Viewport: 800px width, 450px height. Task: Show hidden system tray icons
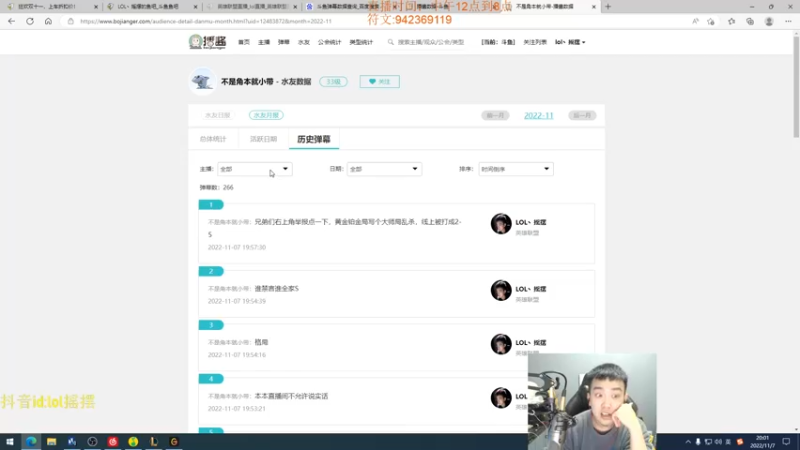[688, 442]
